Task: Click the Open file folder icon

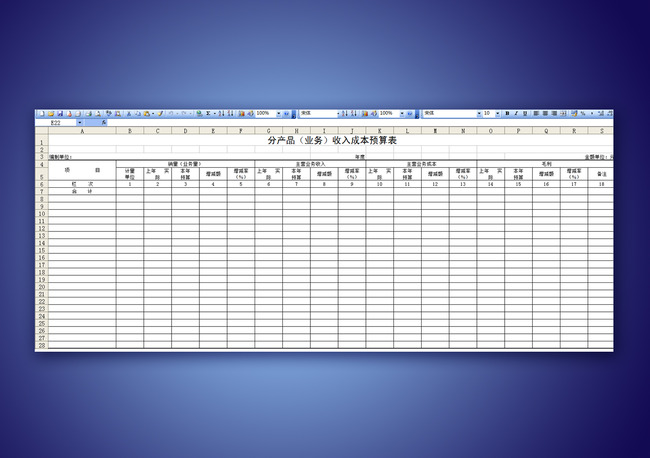Action: point(51,114)
